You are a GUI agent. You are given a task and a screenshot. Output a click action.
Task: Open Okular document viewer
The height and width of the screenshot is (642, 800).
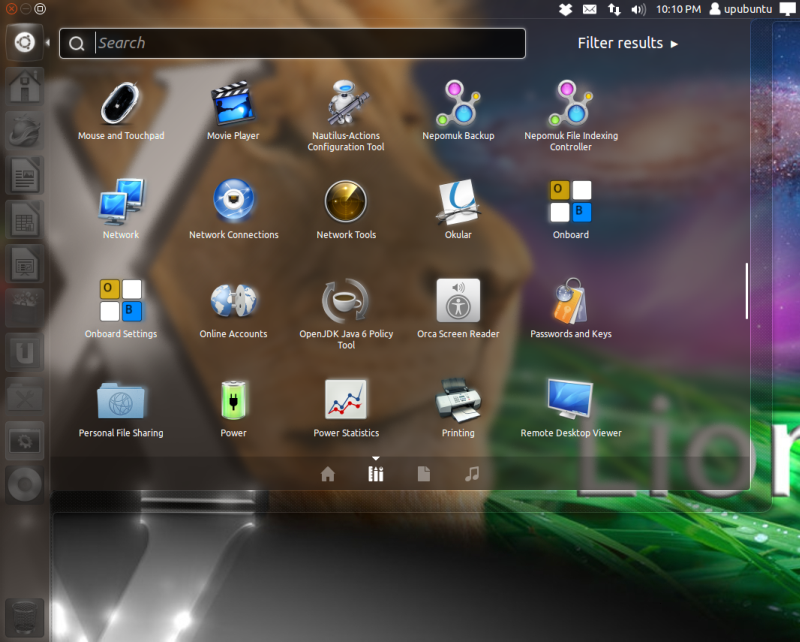pyautogui.click(x=458, y=209)
